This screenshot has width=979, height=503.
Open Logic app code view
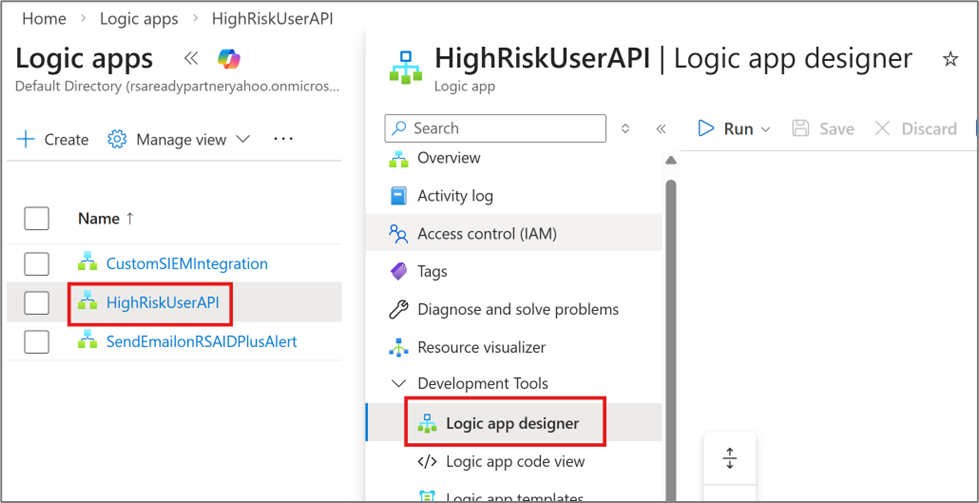click(x=514, y=461)
